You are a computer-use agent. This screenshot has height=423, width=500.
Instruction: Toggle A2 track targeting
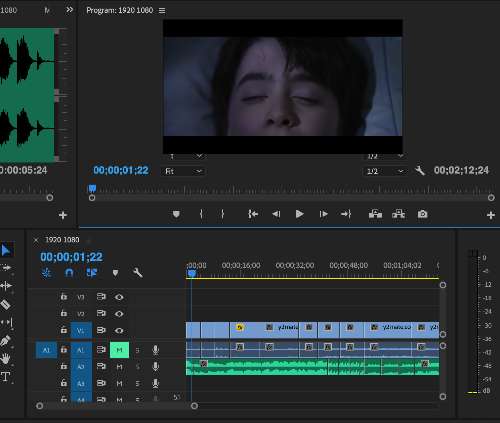[x=81, y=367]
